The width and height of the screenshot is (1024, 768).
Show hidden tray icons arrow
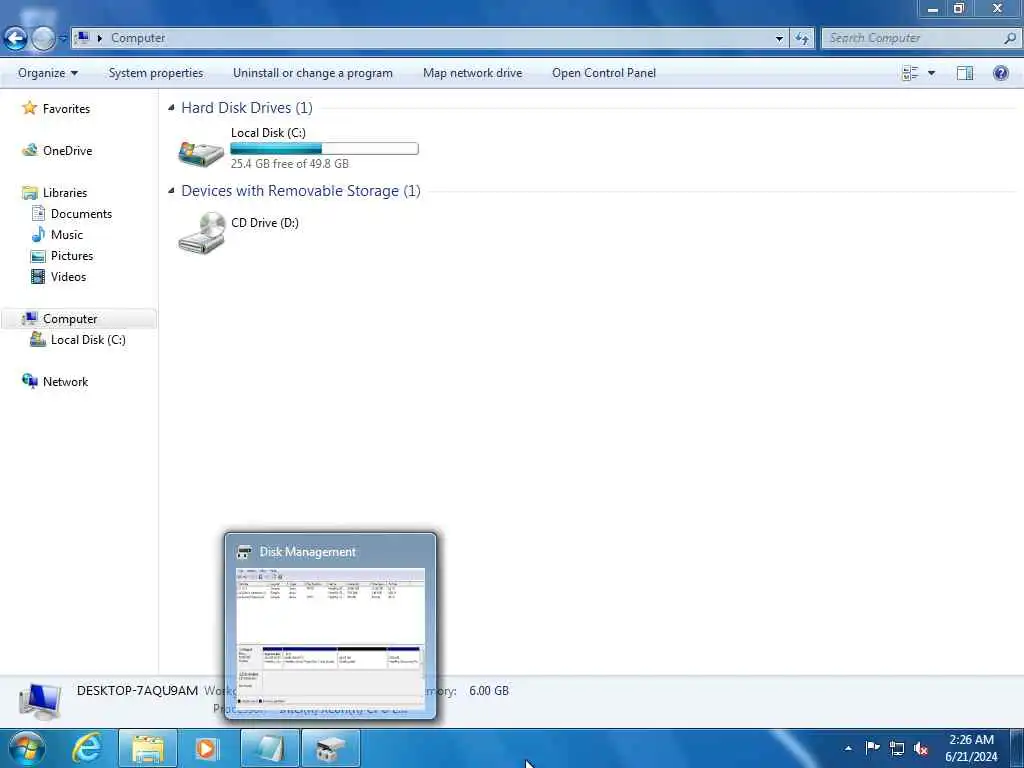click(848, 748)
